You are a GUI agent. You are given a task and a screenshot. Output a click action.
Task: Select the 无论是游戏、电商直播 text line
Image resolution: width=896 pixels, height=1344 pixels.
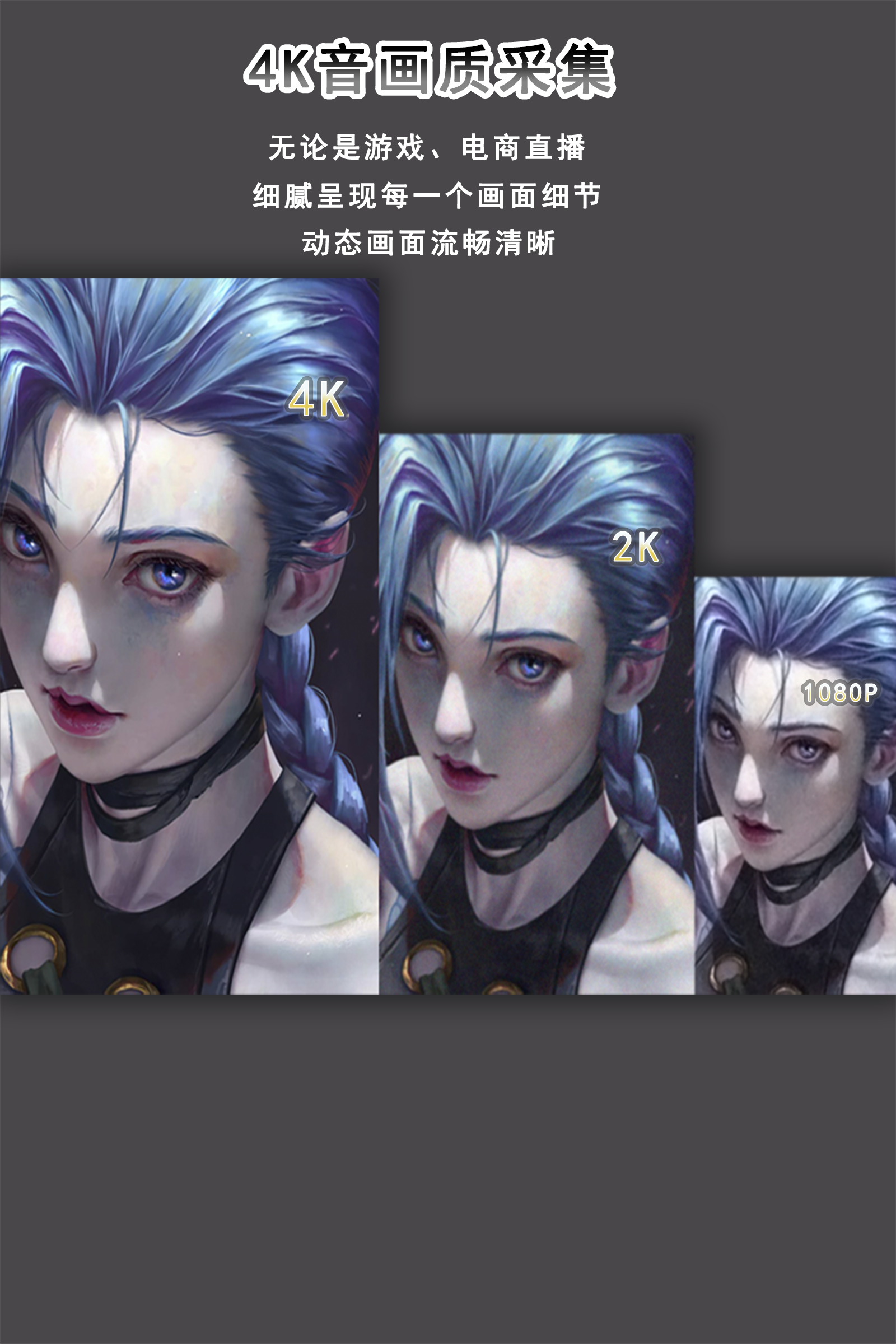(427, 147)
